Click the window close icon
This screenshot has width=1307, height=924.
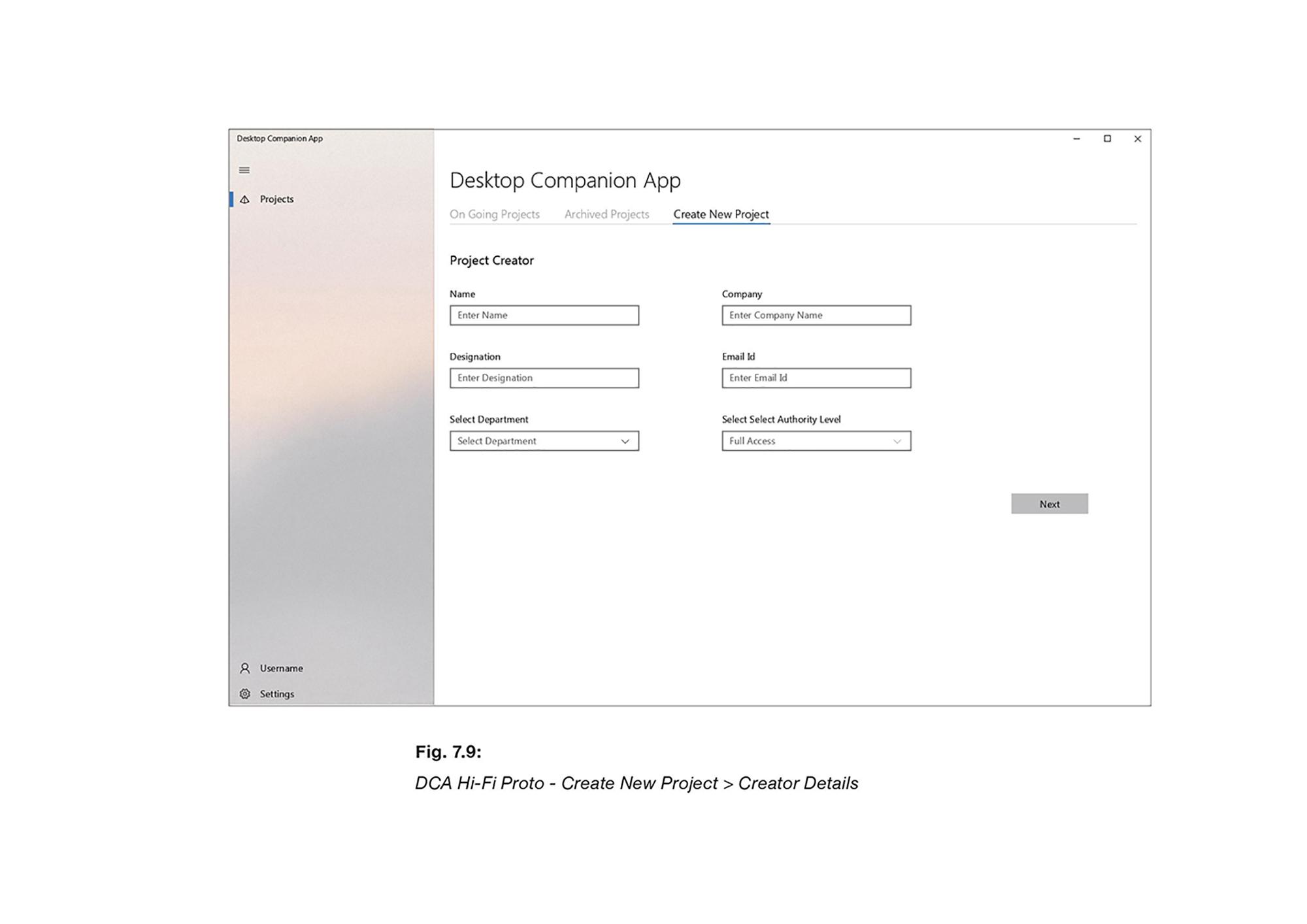[x=1139, y=138]
